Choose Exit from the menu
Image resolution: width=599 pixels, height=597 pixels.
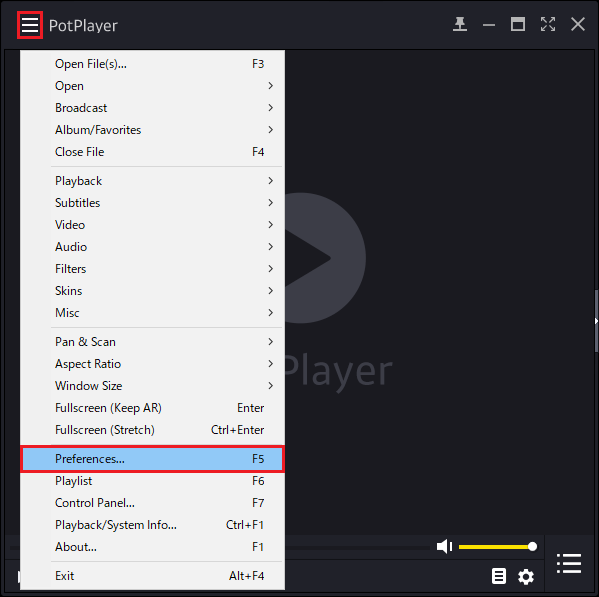tap(152, 576)
